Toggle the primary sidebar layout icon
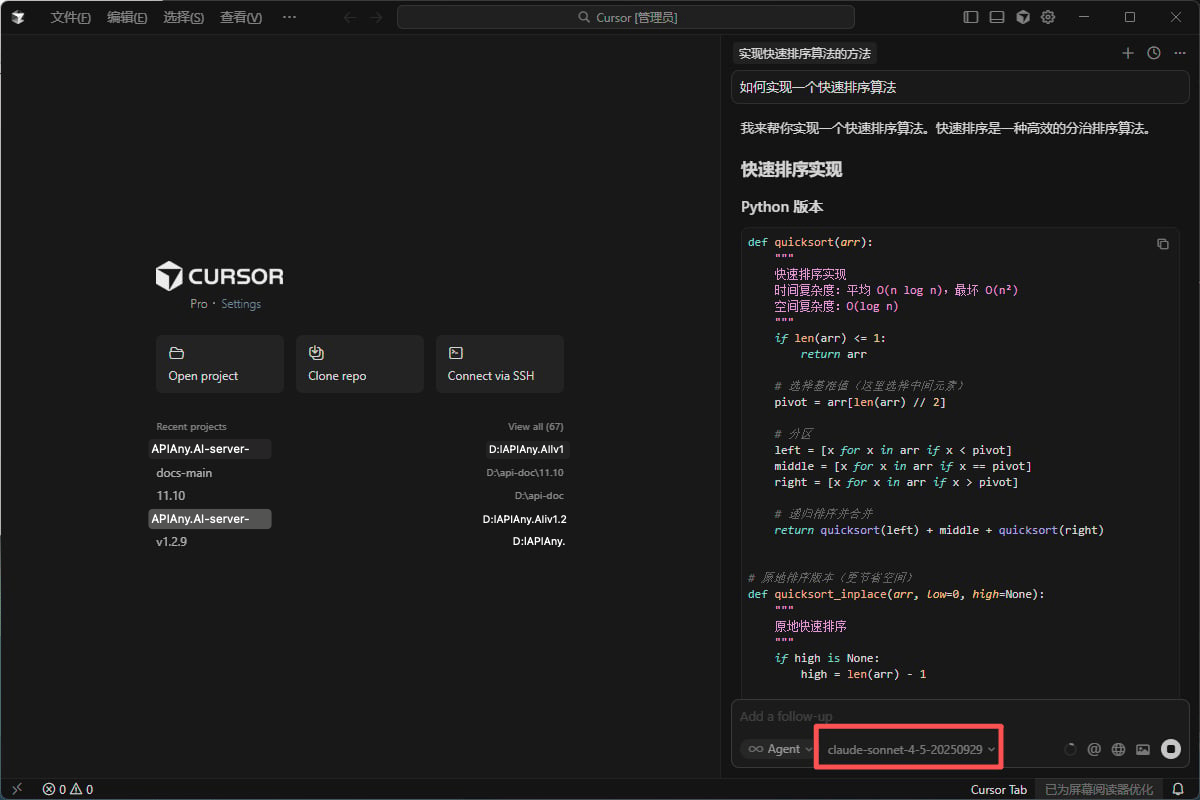Viewport: 1200px width, 800px height. pyautogui.click(x=971, y=17)
